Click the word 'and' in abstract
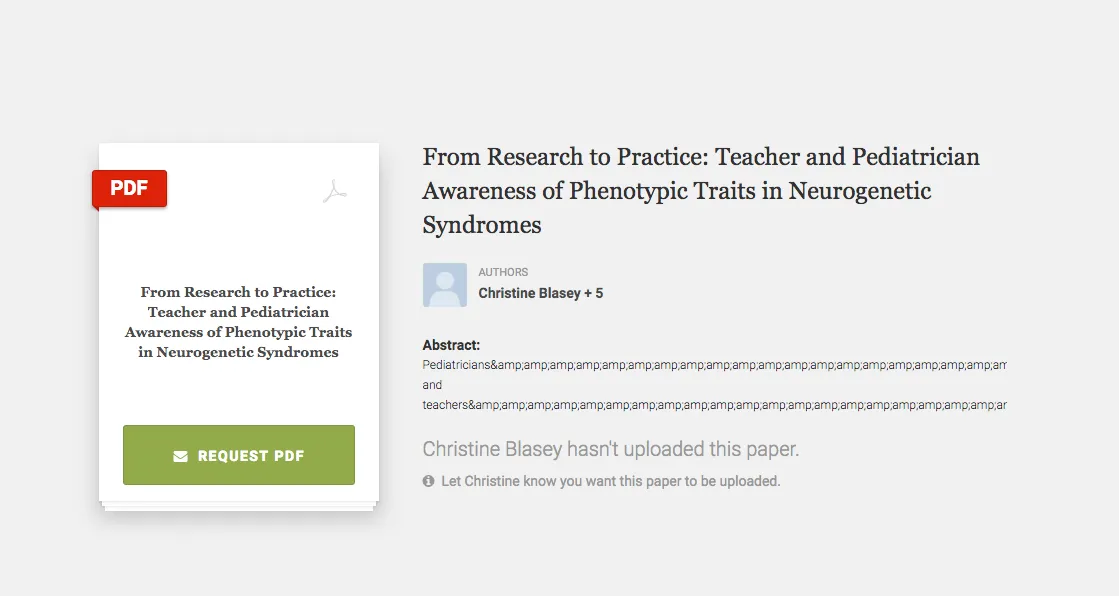The image size is (1119, 596). pyautogui.click(x=432, y=385)
